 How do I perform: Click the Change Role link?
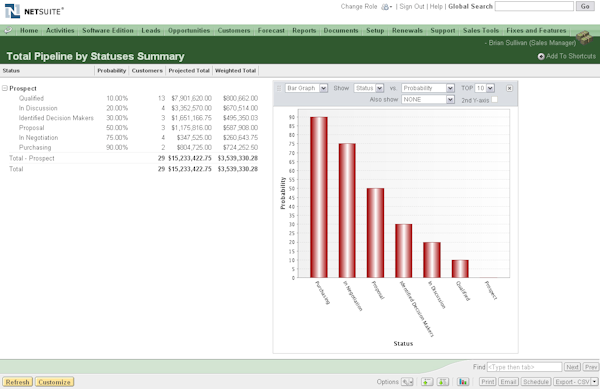pyautogui.click(x=359, y=7)
